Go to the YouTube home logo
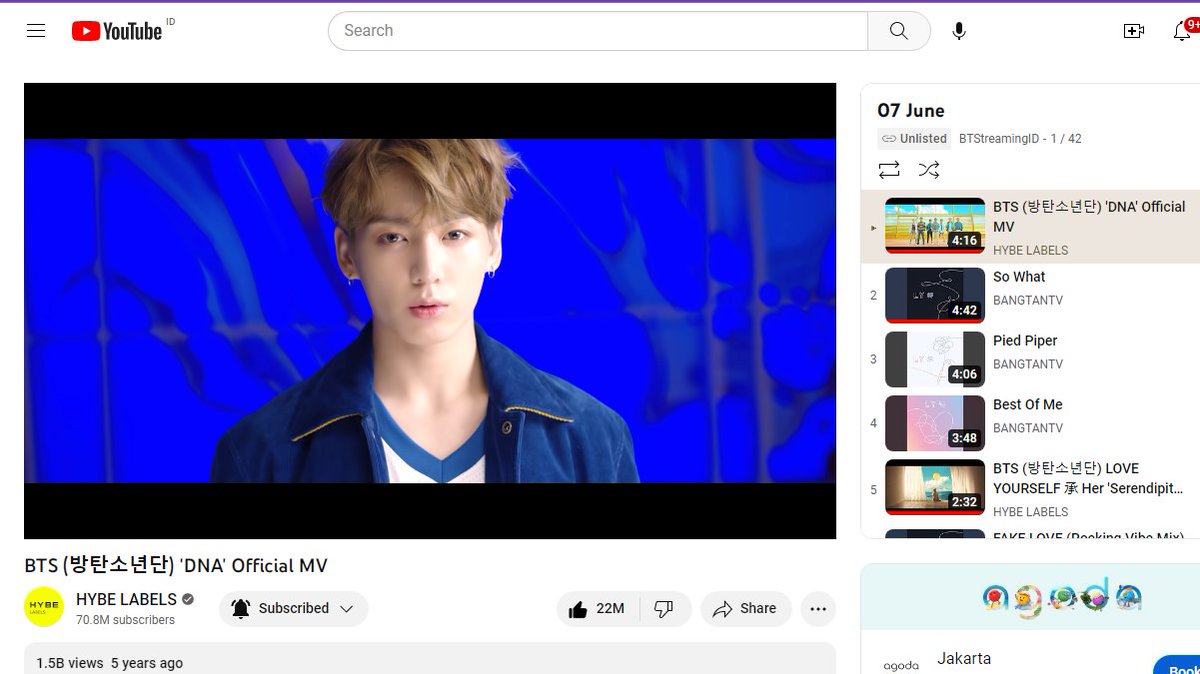Screen dimensions: 1200x674 pyautogui.click(x=117, y=31)
